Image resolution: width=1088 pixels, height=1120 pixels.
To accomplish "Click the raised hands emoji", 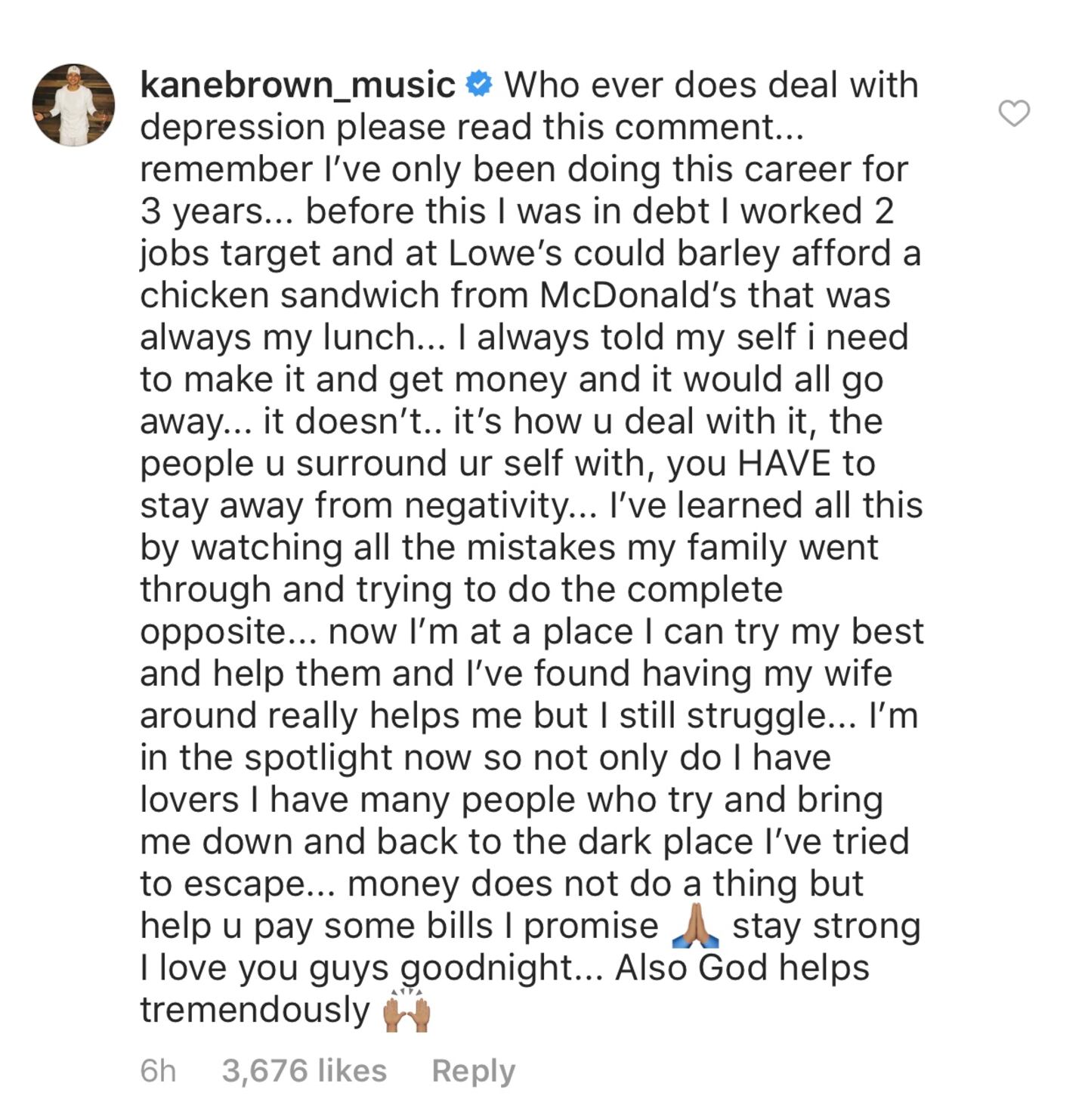I will coord(406,1010).
